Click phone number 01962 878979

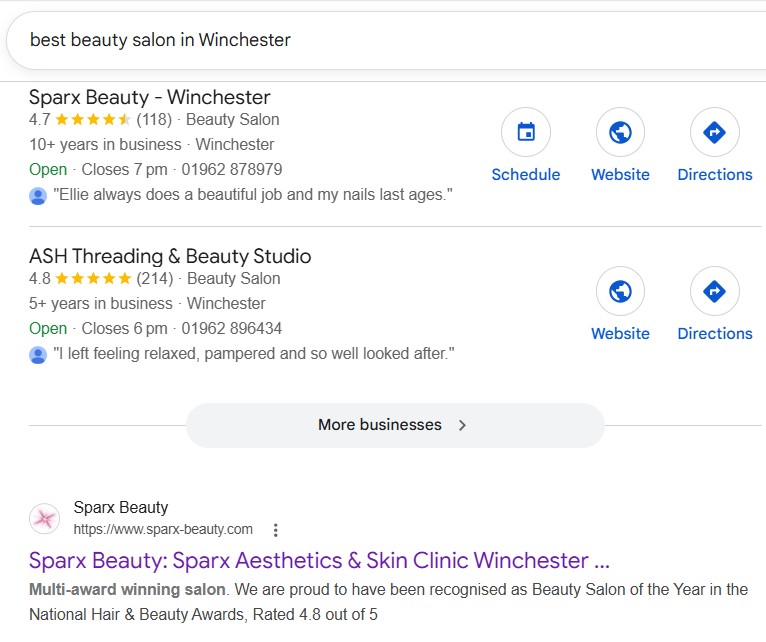[232, 170]
